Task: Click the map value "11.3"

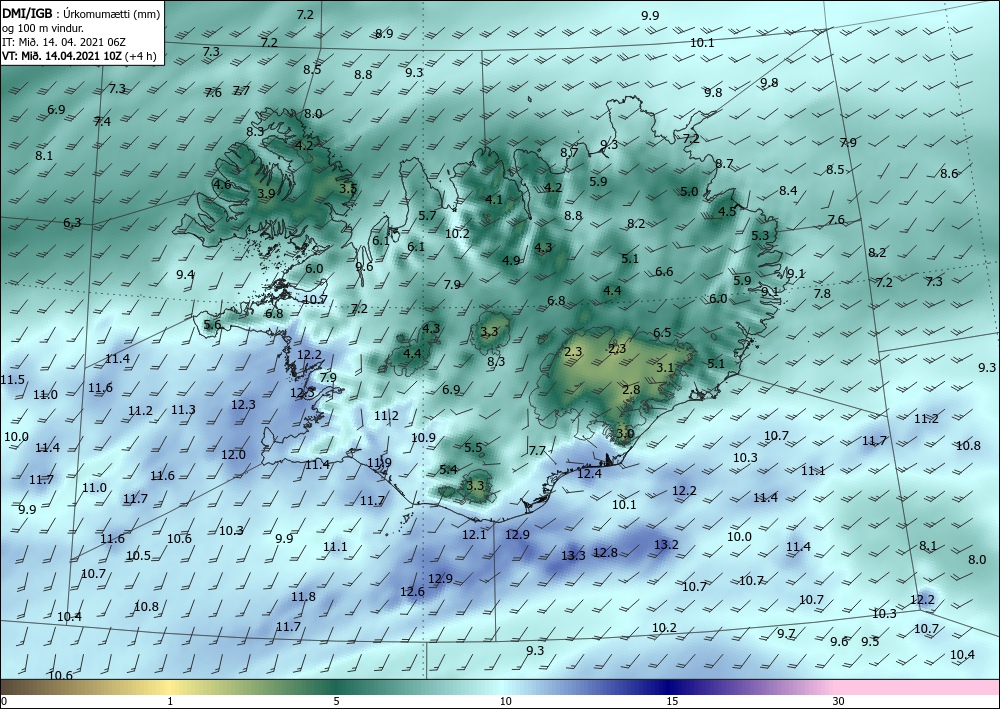Action: (x=183, y=409)
